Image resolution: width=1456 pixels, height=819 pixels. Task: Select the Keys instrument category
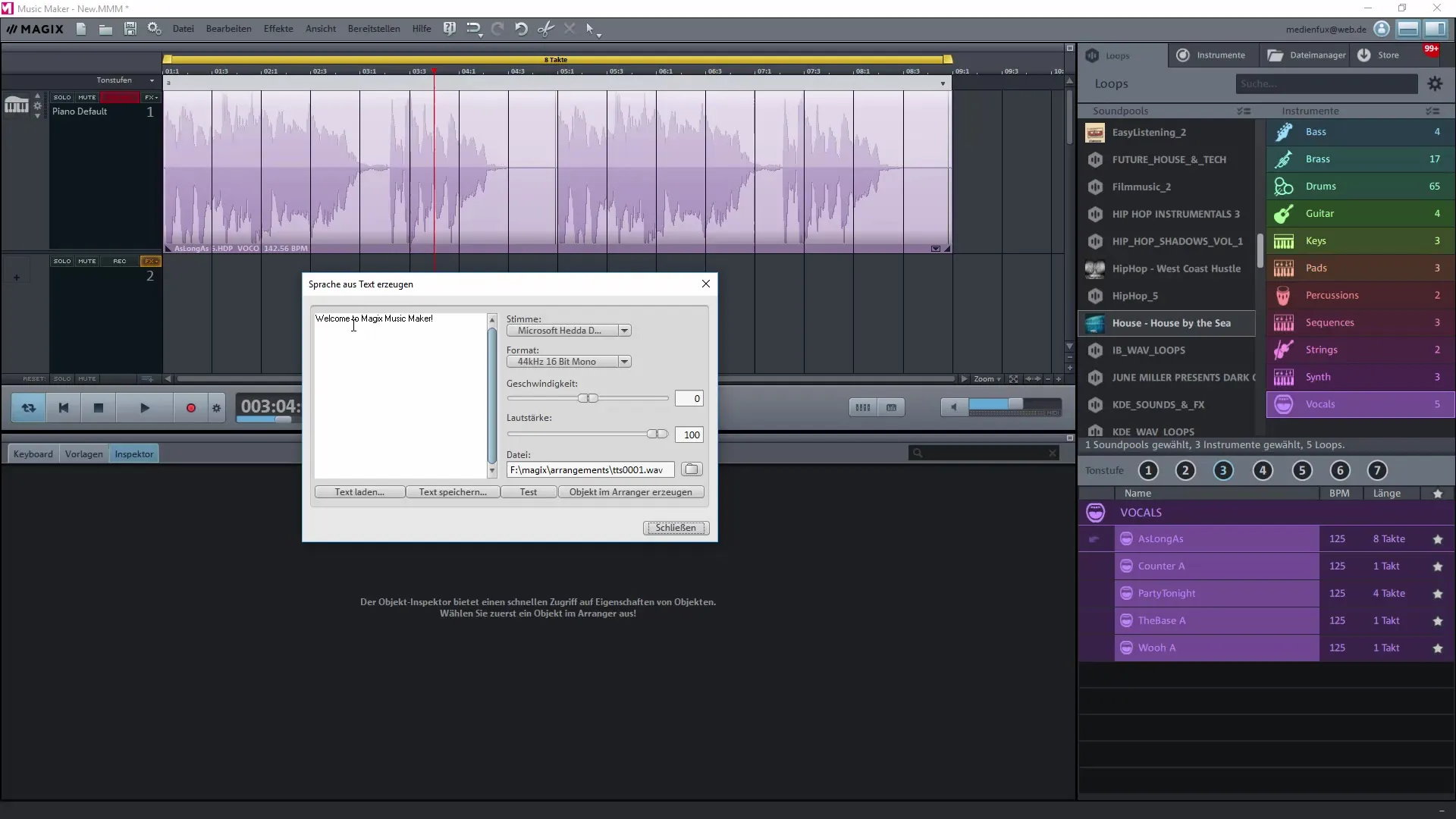point(1360,241)
